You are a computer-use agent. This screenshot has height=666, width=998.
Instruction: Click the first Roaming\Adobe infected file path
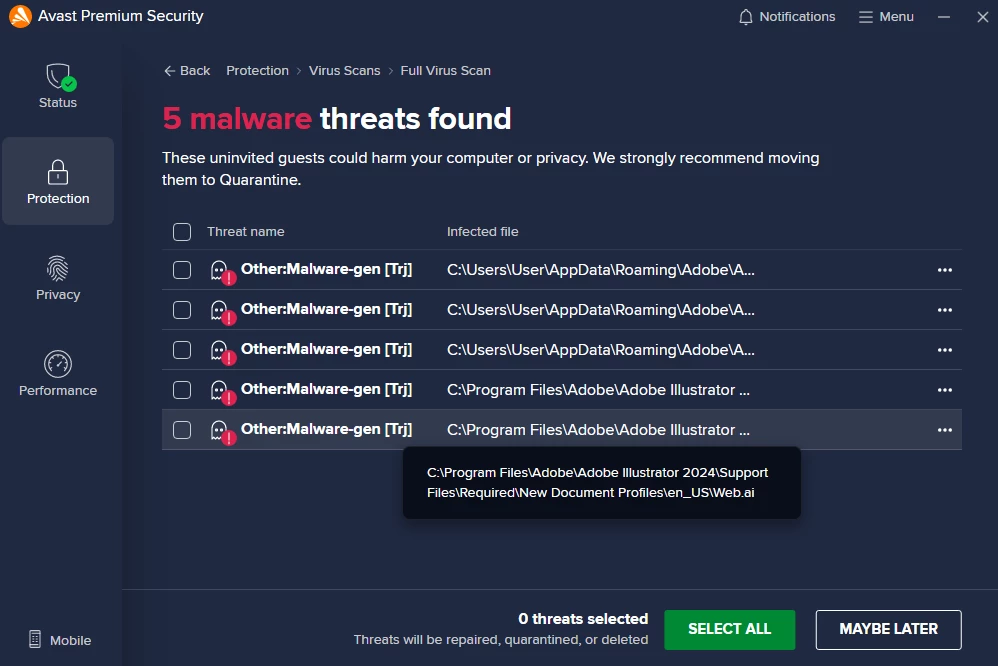point(600,270)
